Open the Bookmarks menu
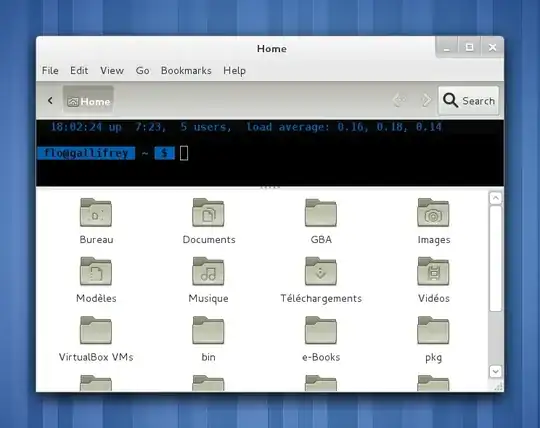Screen dimensions: 540x428 186,71
